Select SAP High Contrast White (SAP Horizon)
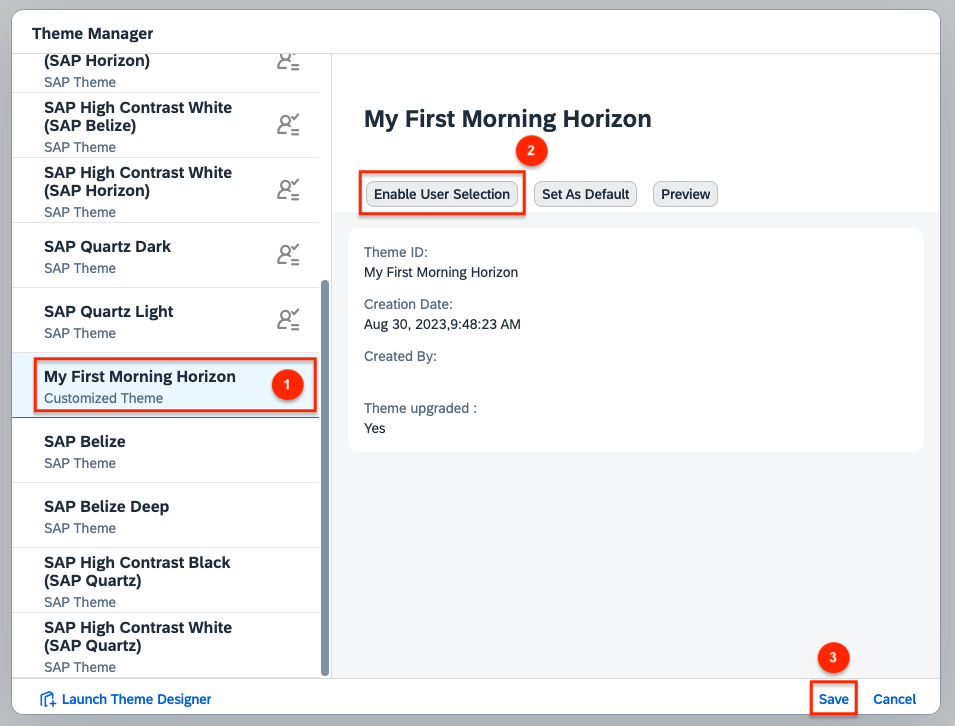 coord(166,191)
